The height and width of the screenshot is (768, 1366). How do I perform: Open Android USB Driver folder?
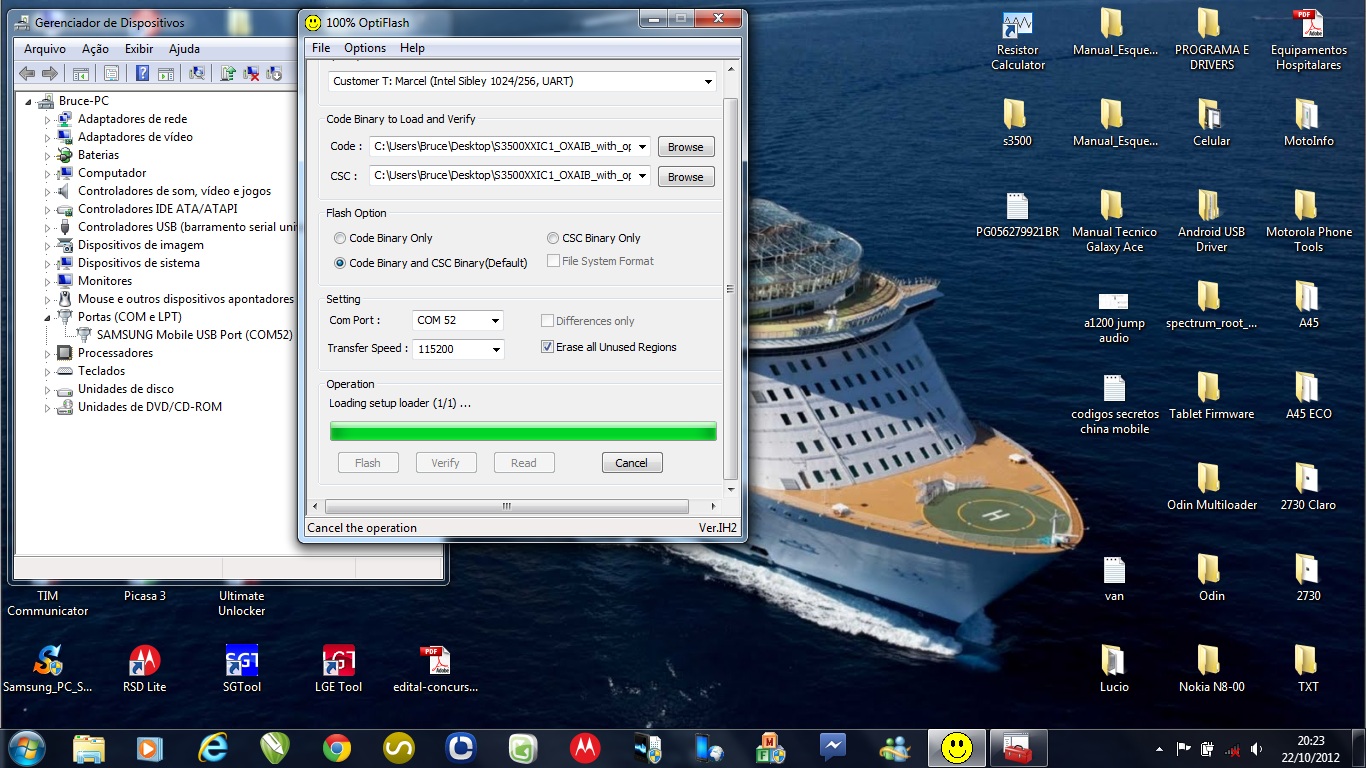(x=1211, y=222)
